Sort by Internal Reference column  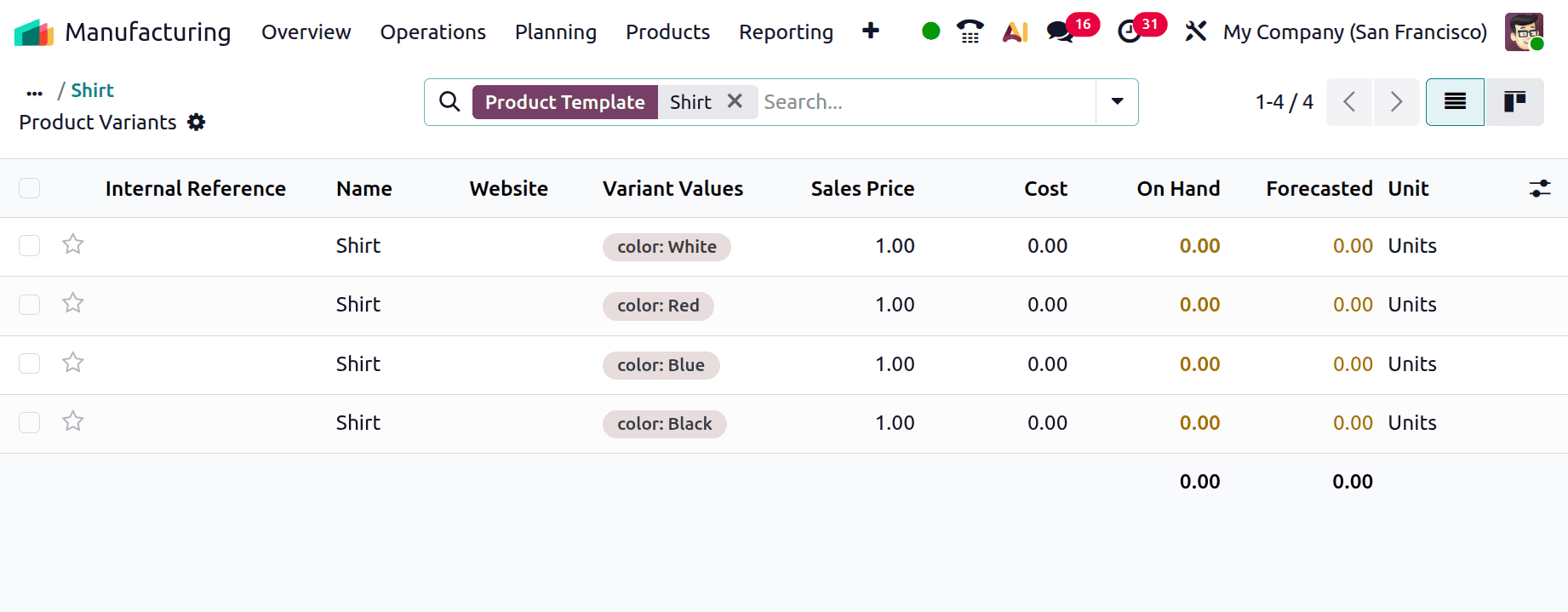tap(195, 189)
